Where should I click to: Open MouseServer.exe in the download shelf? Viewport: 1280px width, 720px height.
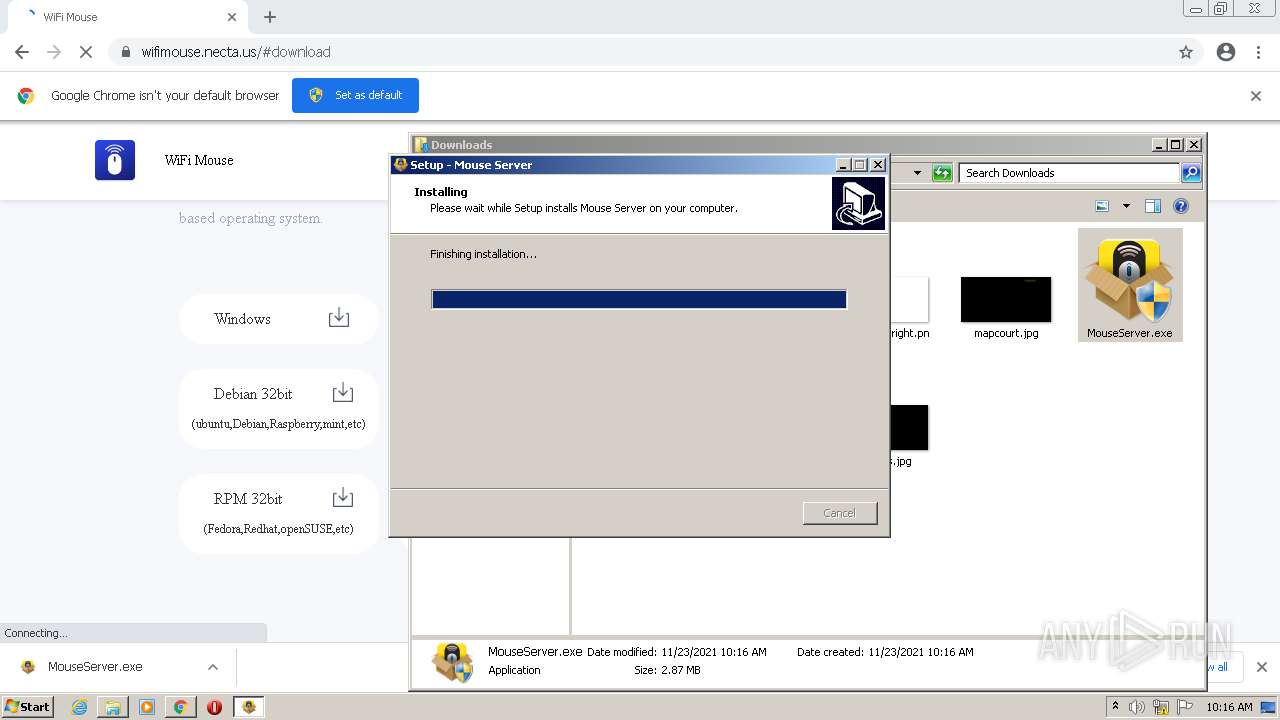pyautogui.click(x=95, y=667)
